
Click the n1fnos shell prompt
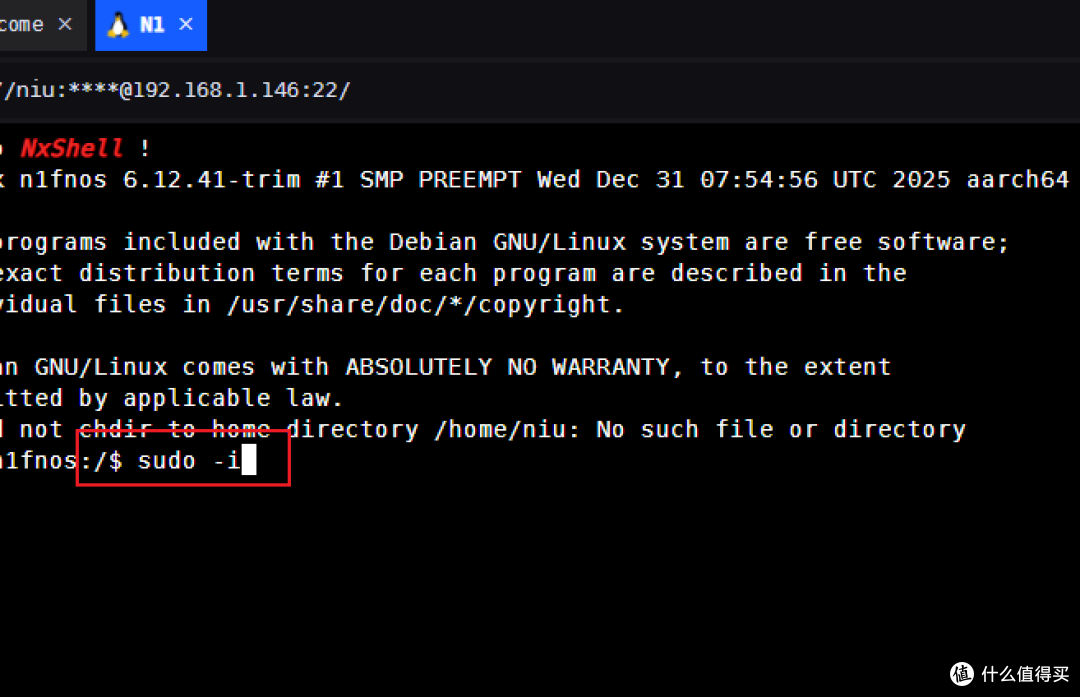click(x=61, y=460)
